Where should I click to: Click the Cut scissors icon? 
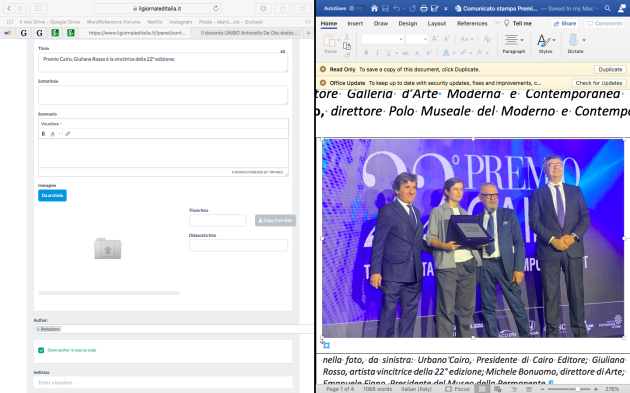[x=347, y=37]
